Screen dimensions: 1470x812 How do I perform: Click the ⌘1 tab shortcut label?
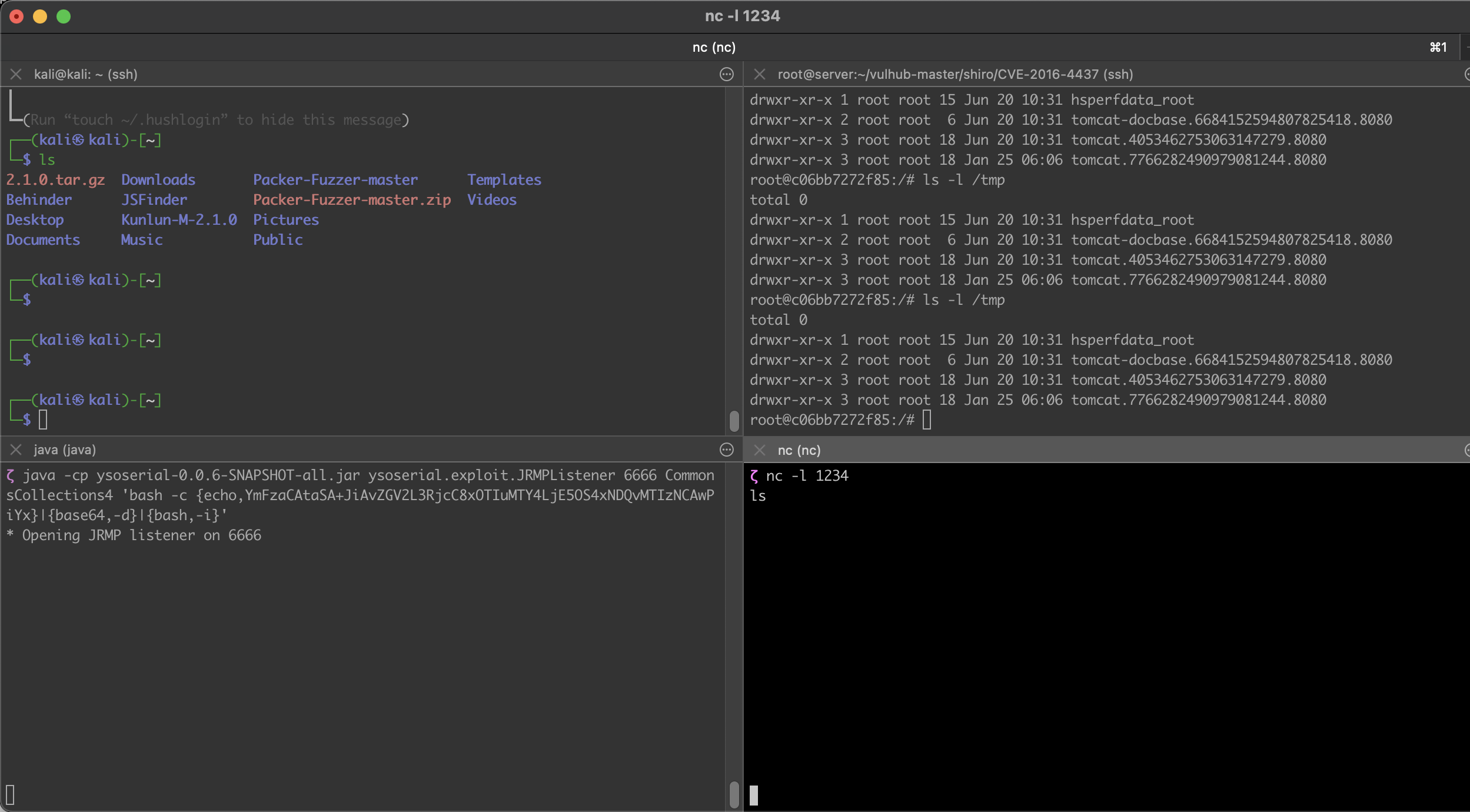(1438, 47)
